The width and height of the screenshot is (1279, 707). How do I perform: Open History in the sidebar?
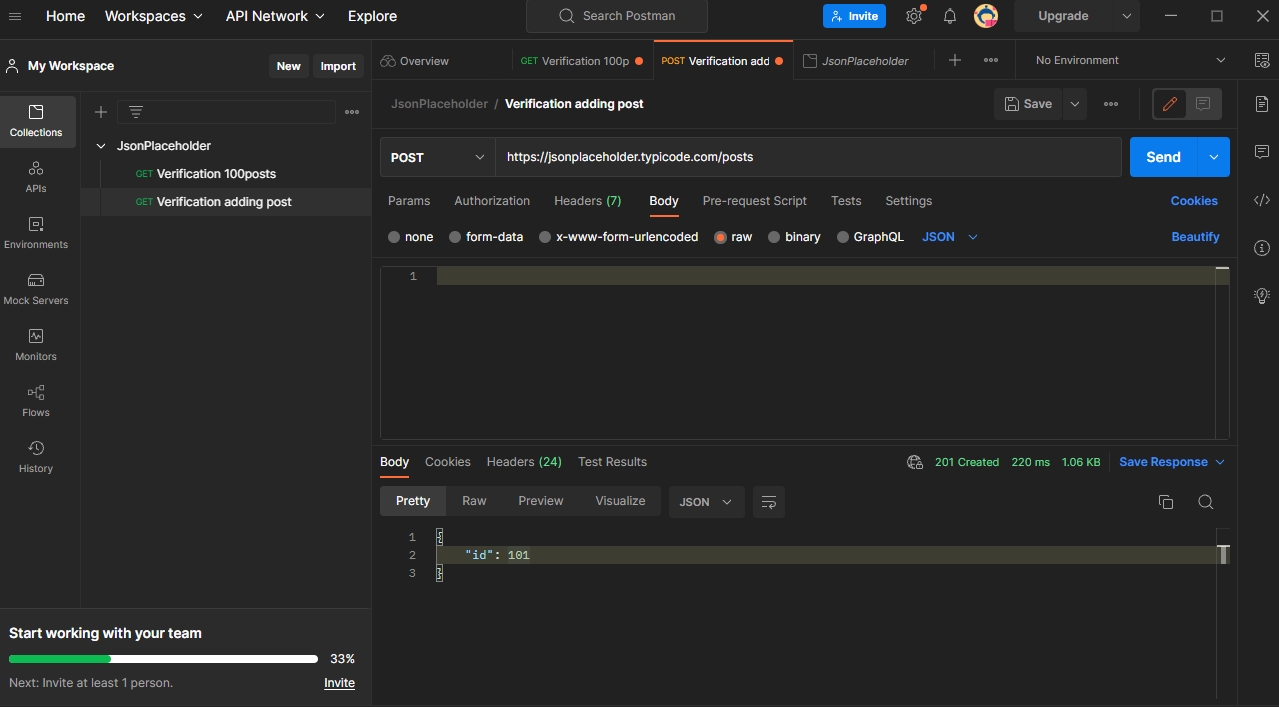click(x=36, y=456)
